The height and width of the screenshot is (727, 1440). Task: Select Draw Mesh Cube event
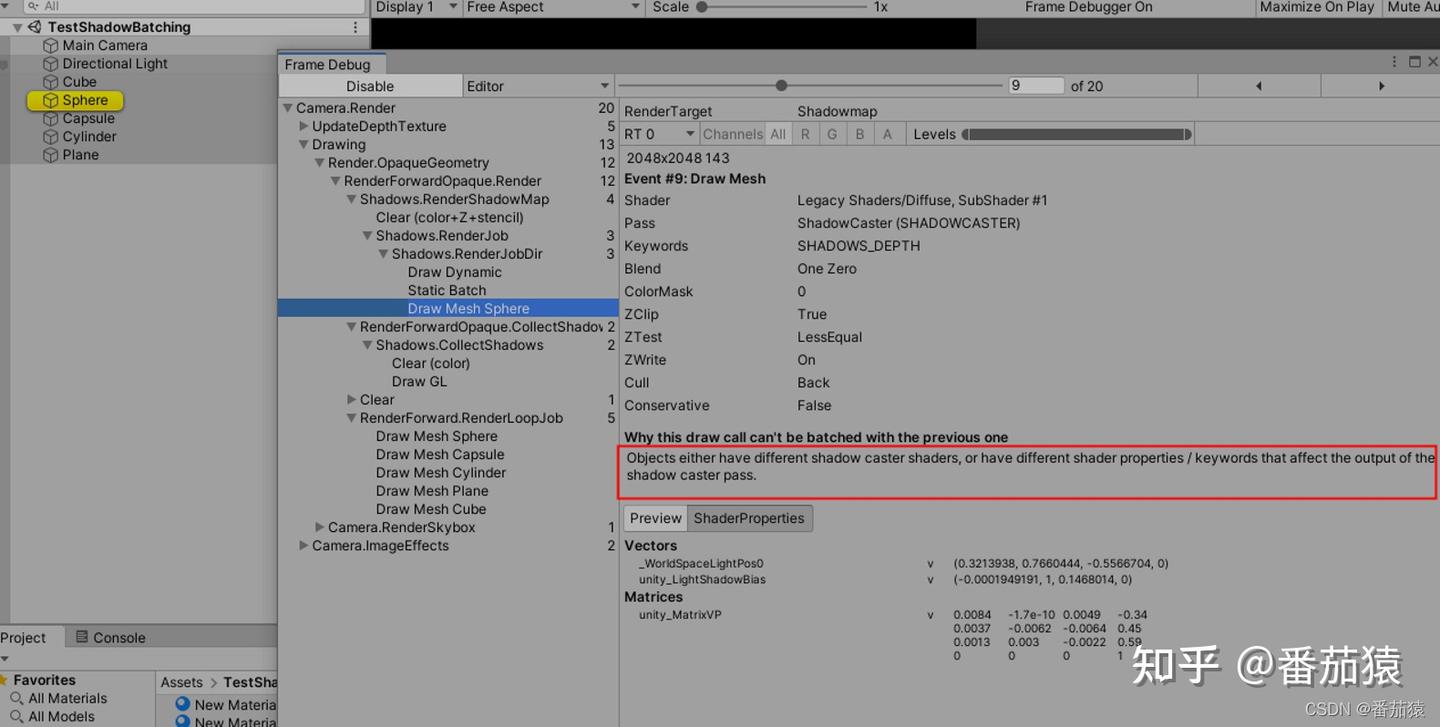(431, 509)
